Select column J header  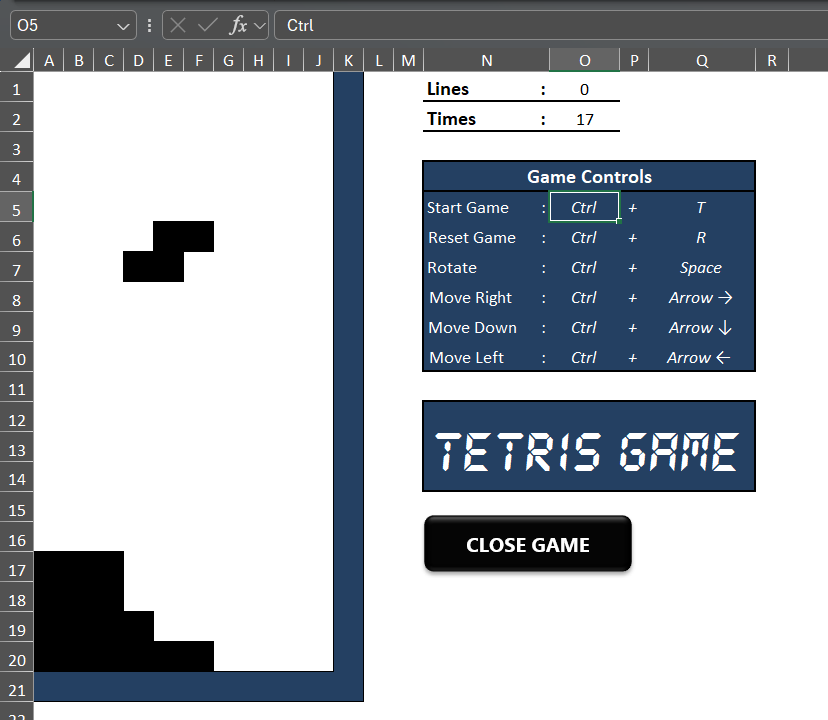pyautogui.click(x=318, y=61)
